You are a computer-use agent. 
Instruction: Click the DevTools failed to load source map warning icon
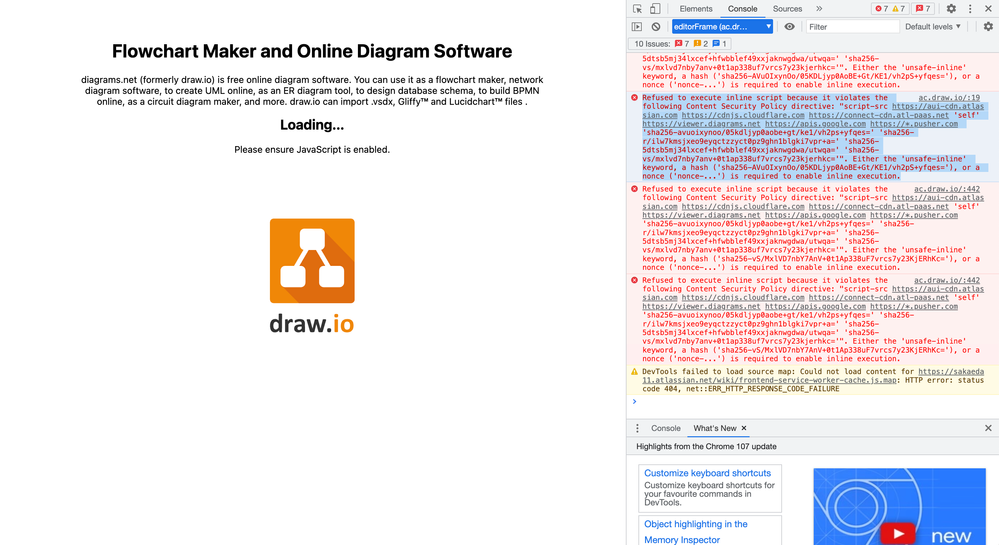point(634,372)
